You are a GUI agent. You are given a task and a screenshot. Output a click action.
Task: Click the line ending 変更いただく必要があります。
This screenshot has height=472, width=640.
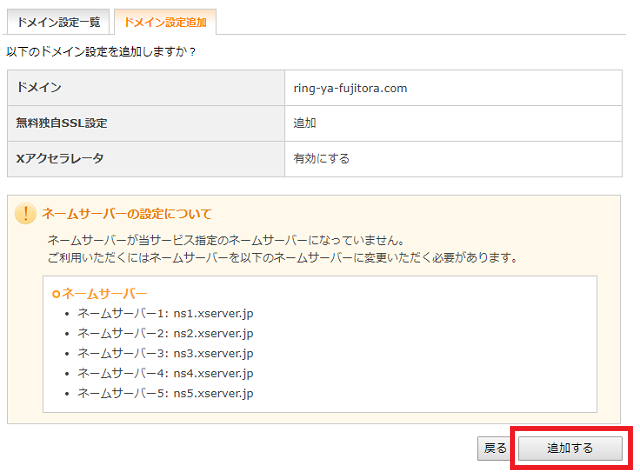click(283, 258)
